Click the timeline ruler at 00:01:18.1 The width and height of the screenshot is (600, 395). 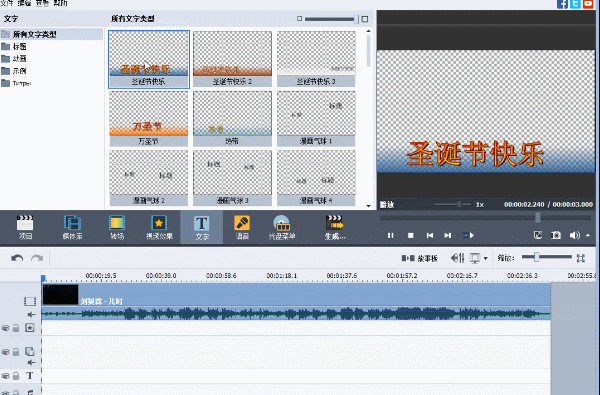click(282, 276)
